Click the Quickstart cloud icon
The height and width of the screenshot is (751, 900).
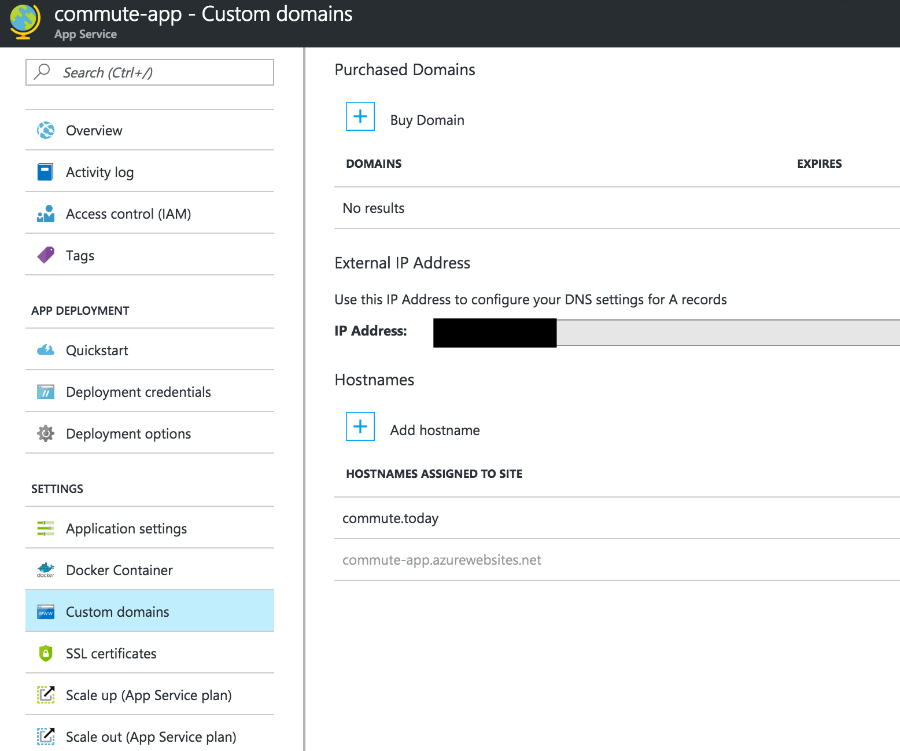[45, 350]
